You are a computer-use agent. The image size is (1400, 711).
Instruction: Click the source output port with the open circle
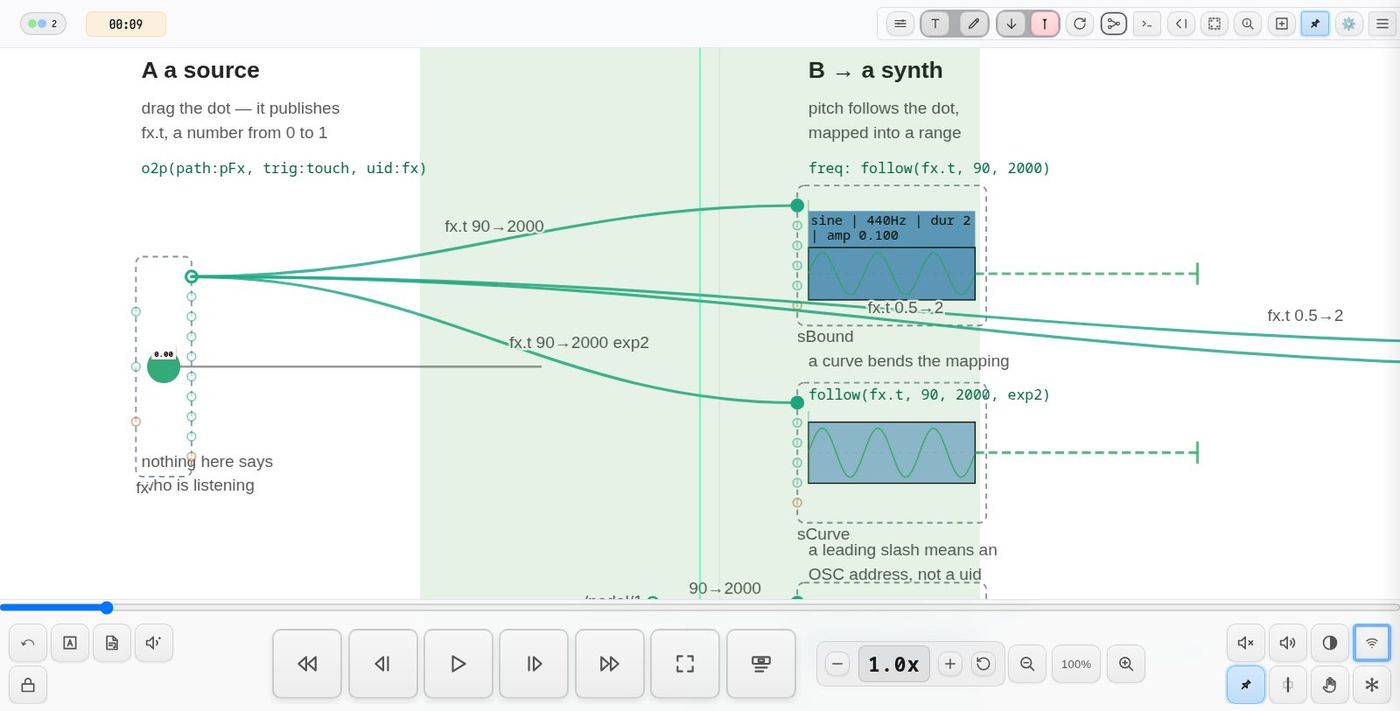point(191,276)
